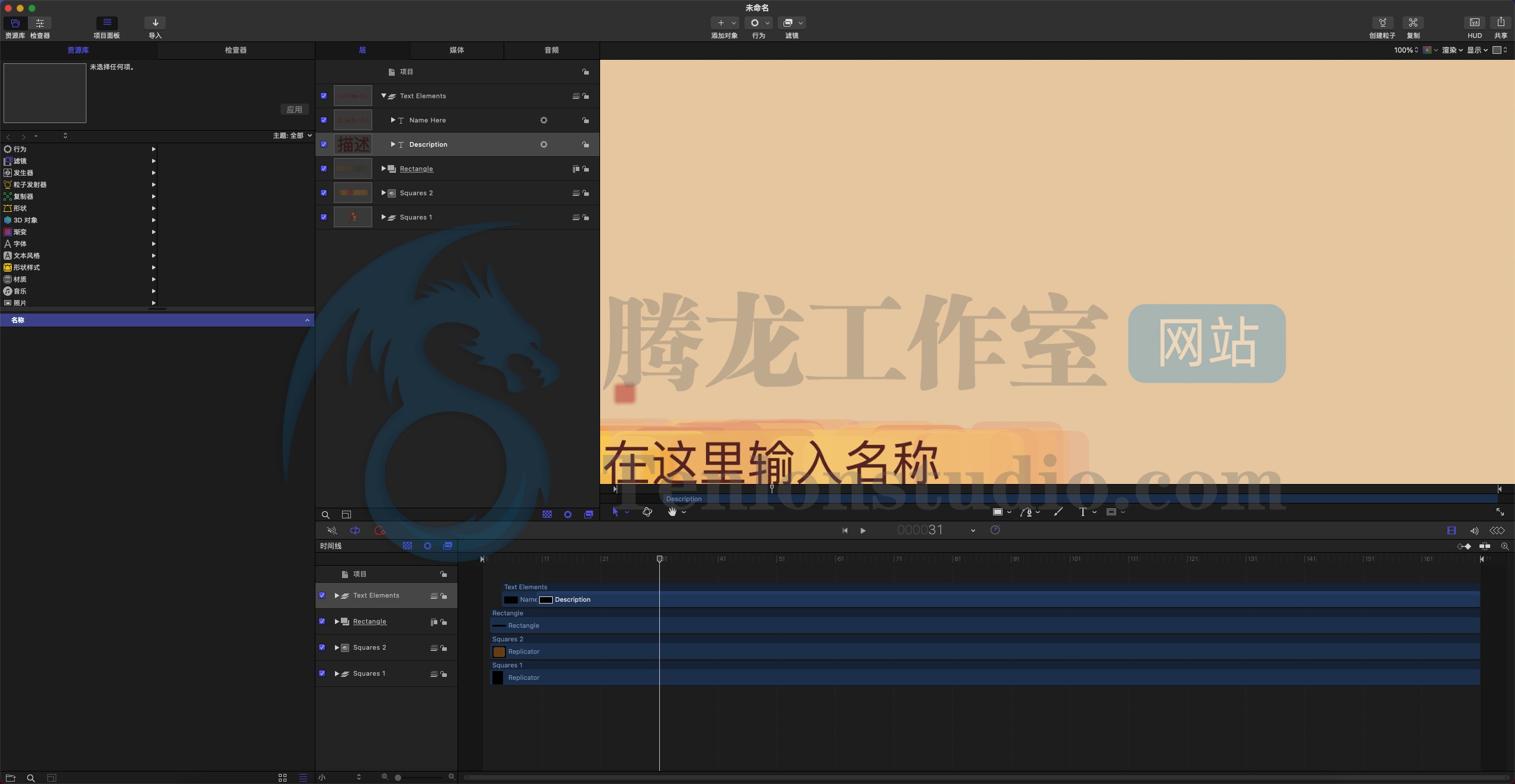Select the Pan hand tool
1515x784 pixels.
coord(672,512)
